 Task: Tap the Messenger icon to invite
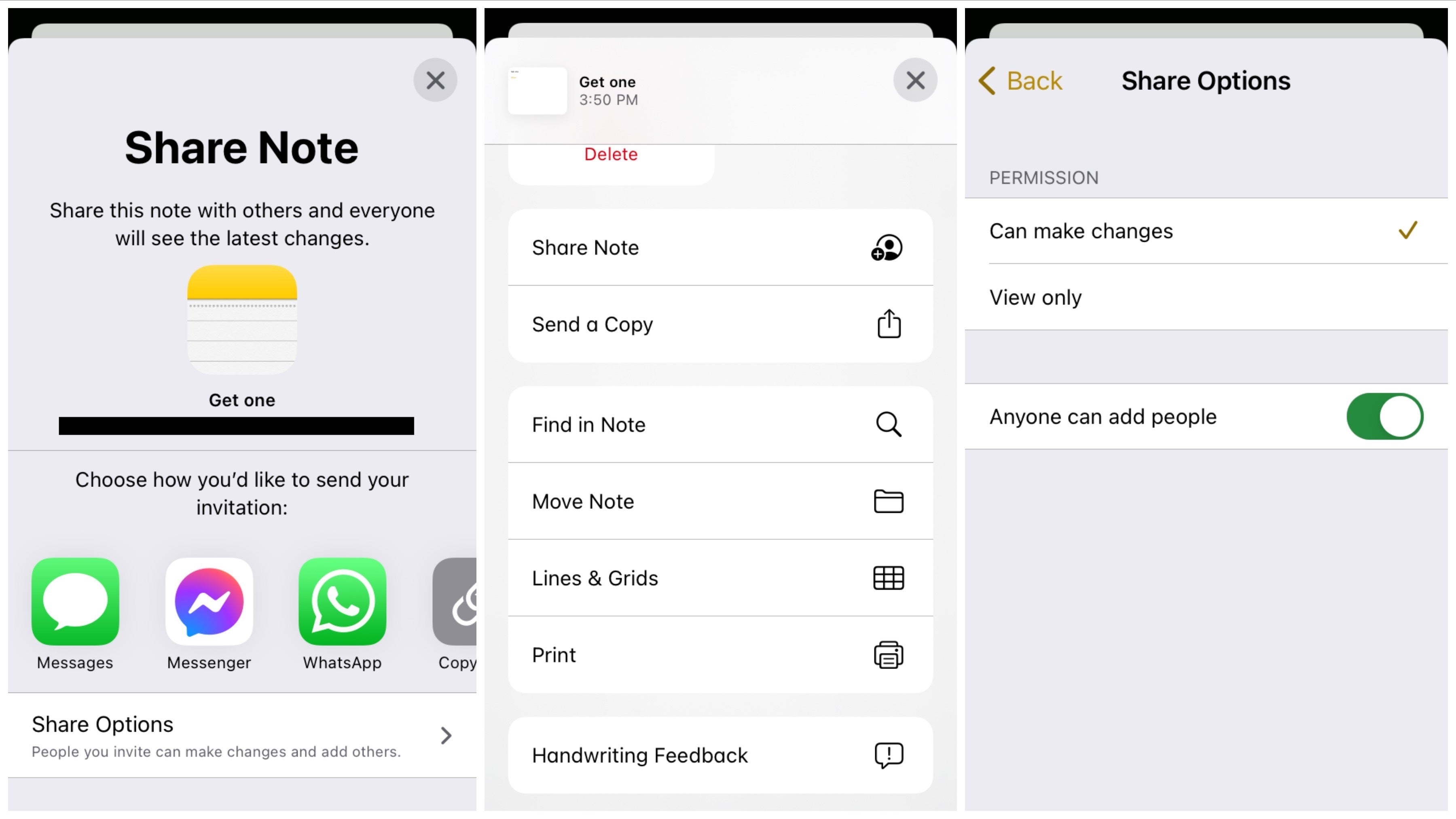point(209,601)
